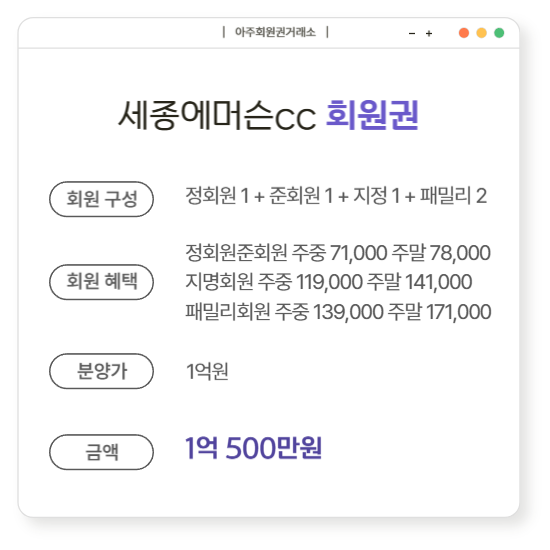
Task: Click the left vertical bar beside title
Action: [x=224, y=32]
